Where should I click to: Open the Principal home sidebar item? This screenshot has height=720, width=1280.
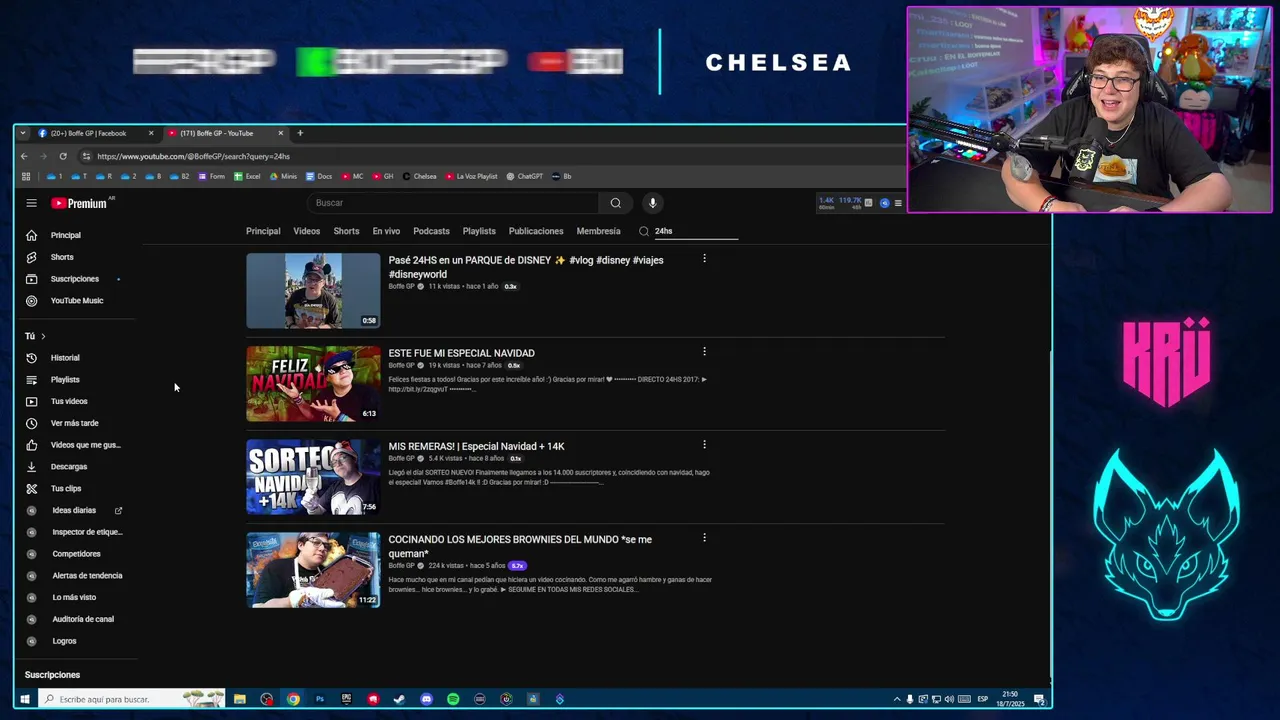point(66,235)
